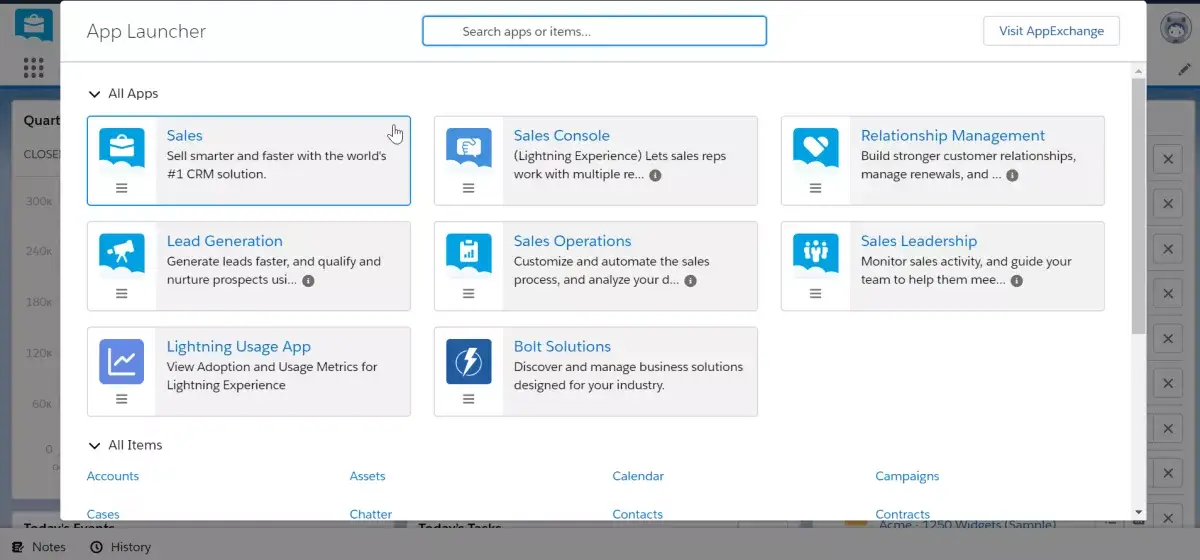Show info tooltip for Sales Leadership description

pyautogui.click(x=1016, y=281)
